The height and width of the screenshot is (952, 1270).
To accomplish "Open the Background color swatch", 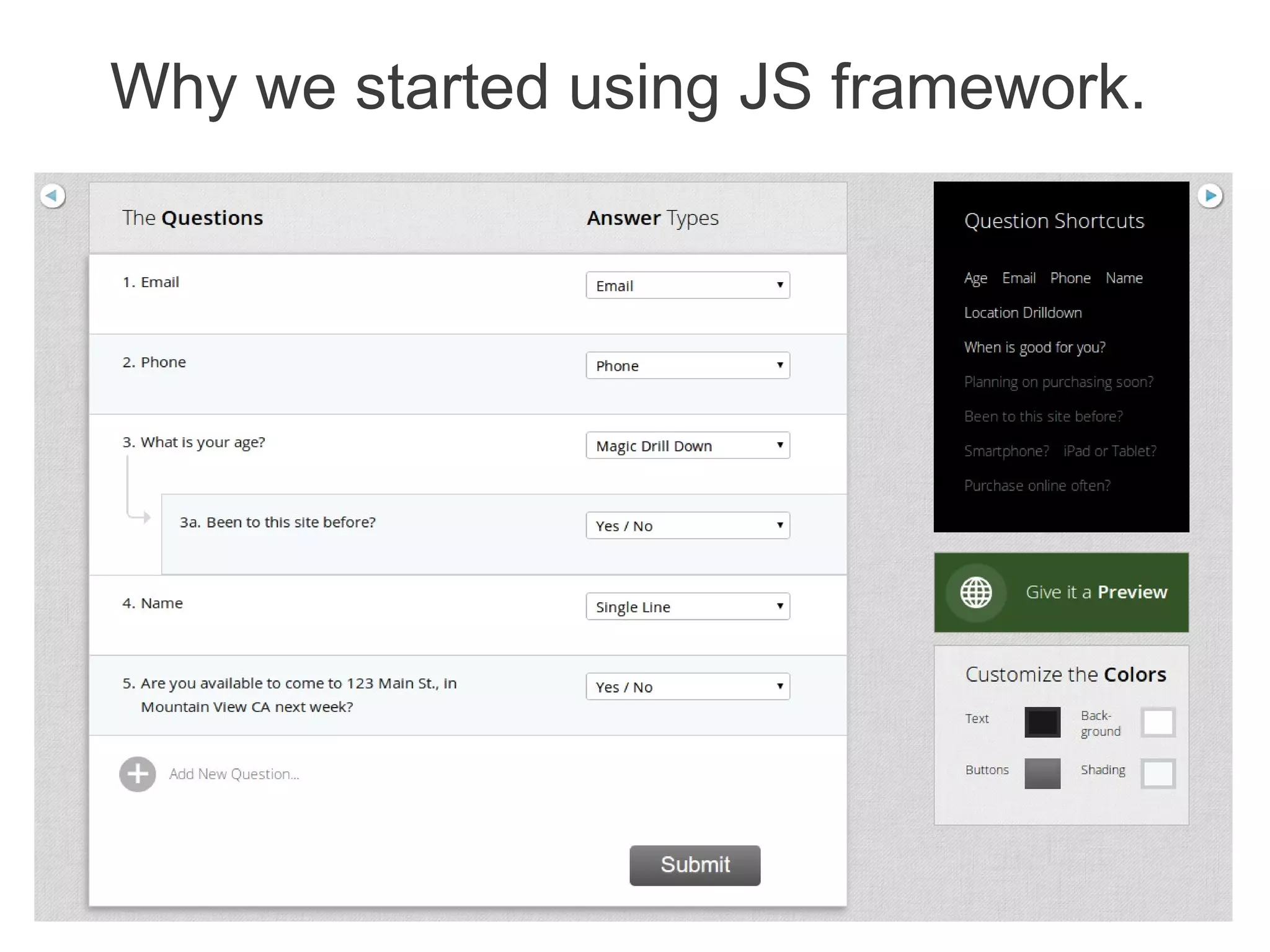I will 1158,722.
